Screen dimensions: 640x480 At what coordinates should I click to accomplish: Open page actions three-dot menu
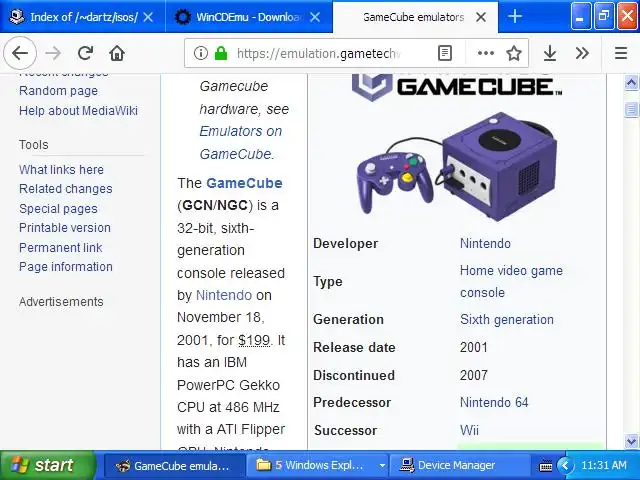click(485, 53)
